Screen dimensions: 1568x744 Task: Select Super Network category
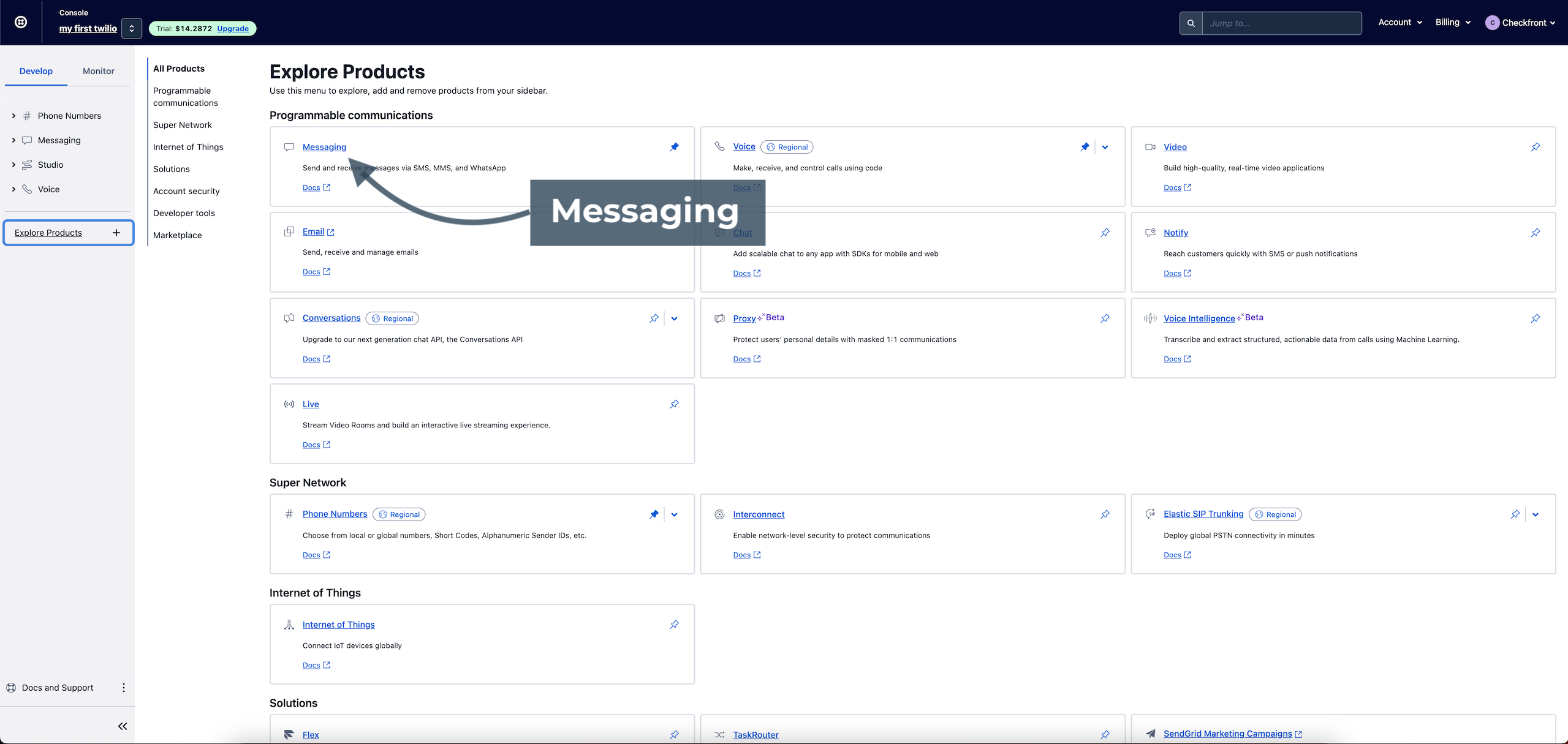[x=183, y=125]
